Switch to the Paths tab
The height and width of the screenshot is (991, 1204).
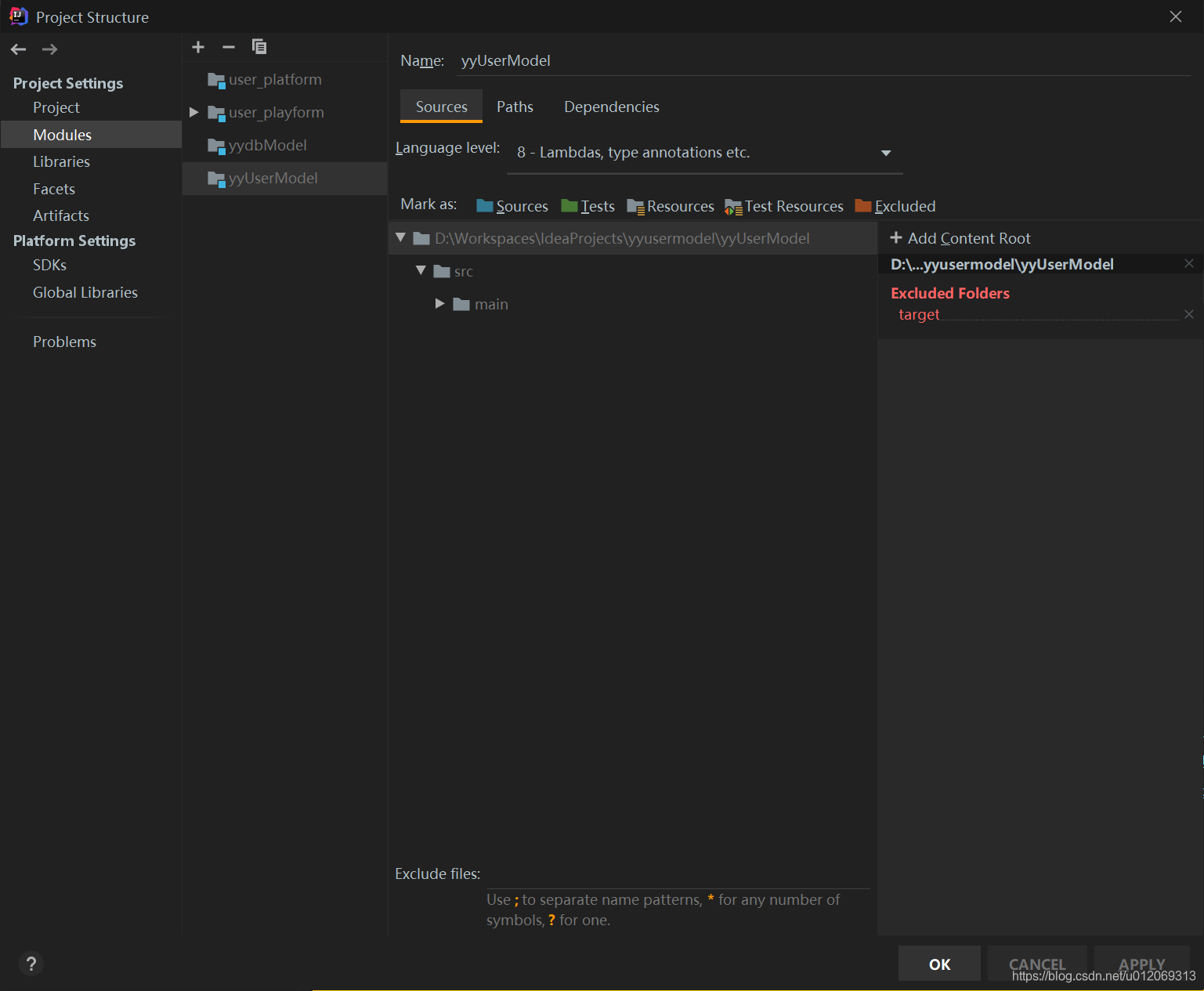click(515, 107)
